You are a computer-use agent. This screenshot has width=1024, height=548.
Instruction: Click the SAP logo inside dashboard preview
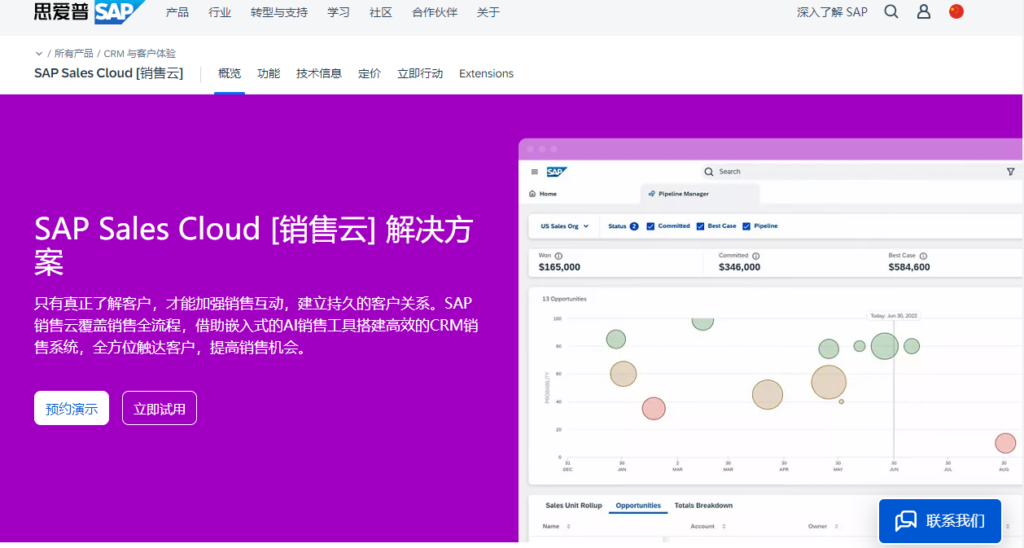coord(556,172)
